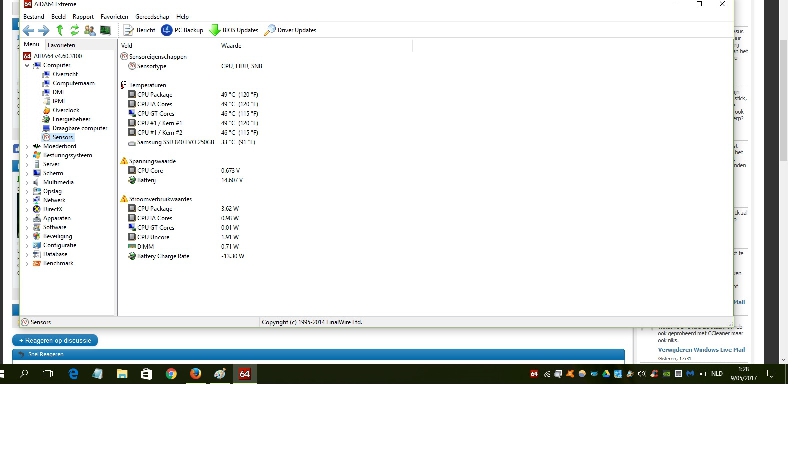Select the Samsung SSD temperature row
This screenshot has height=450, width=800.
[x=191, y=142]
